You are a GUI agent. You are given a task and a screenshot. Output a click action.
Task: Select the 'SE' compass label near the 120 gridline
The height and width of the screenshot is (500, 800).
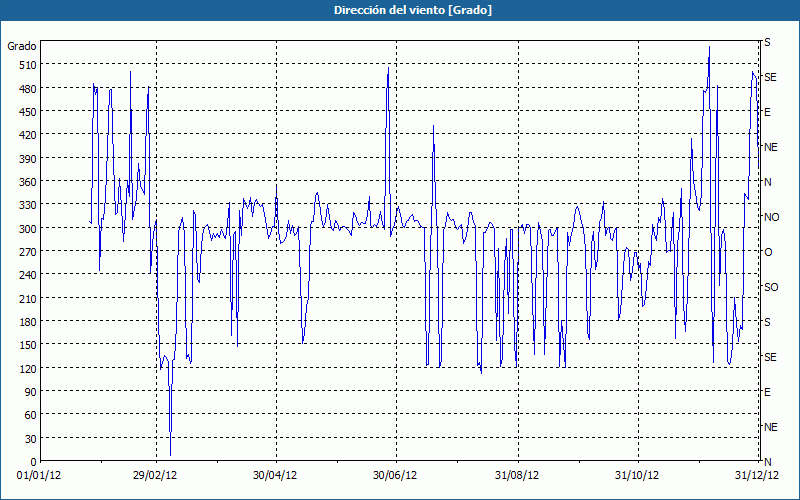(x=770, y=357)
